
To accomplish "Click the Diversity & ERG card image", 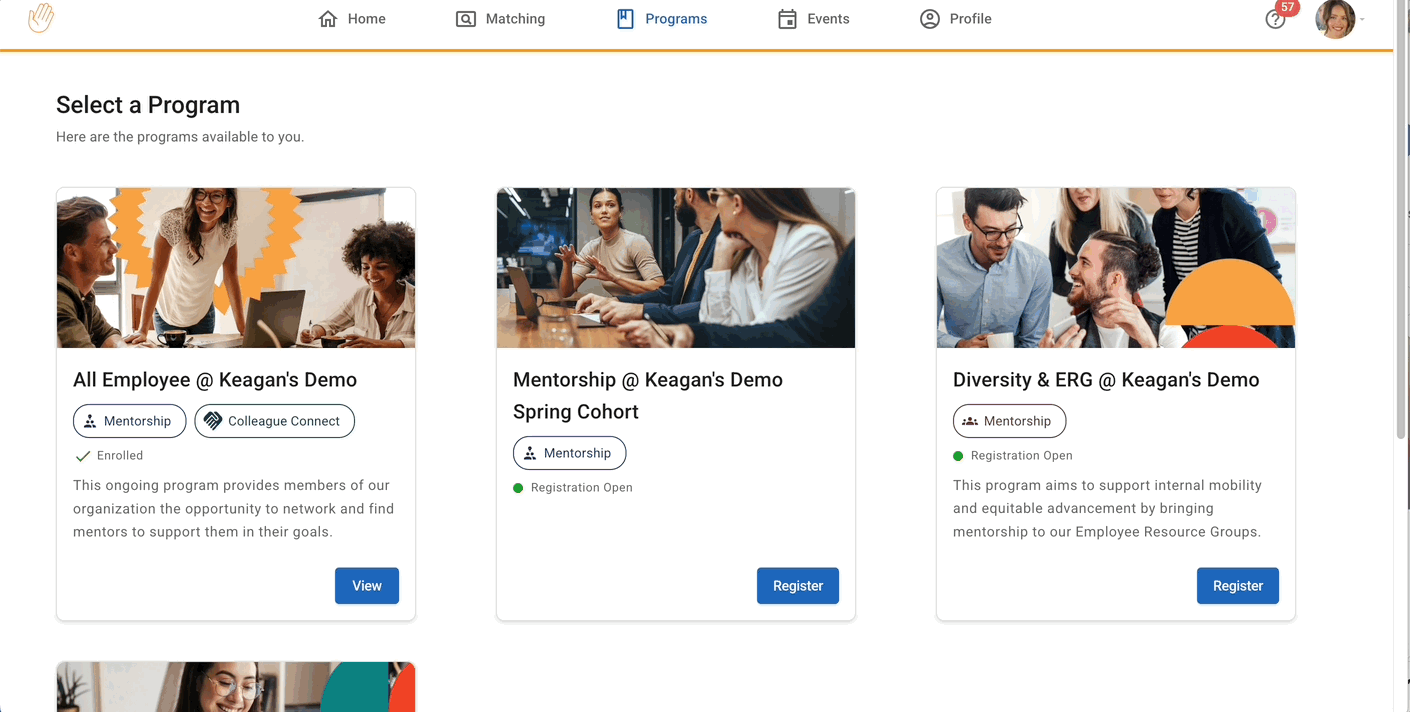I will (1115, 268).
